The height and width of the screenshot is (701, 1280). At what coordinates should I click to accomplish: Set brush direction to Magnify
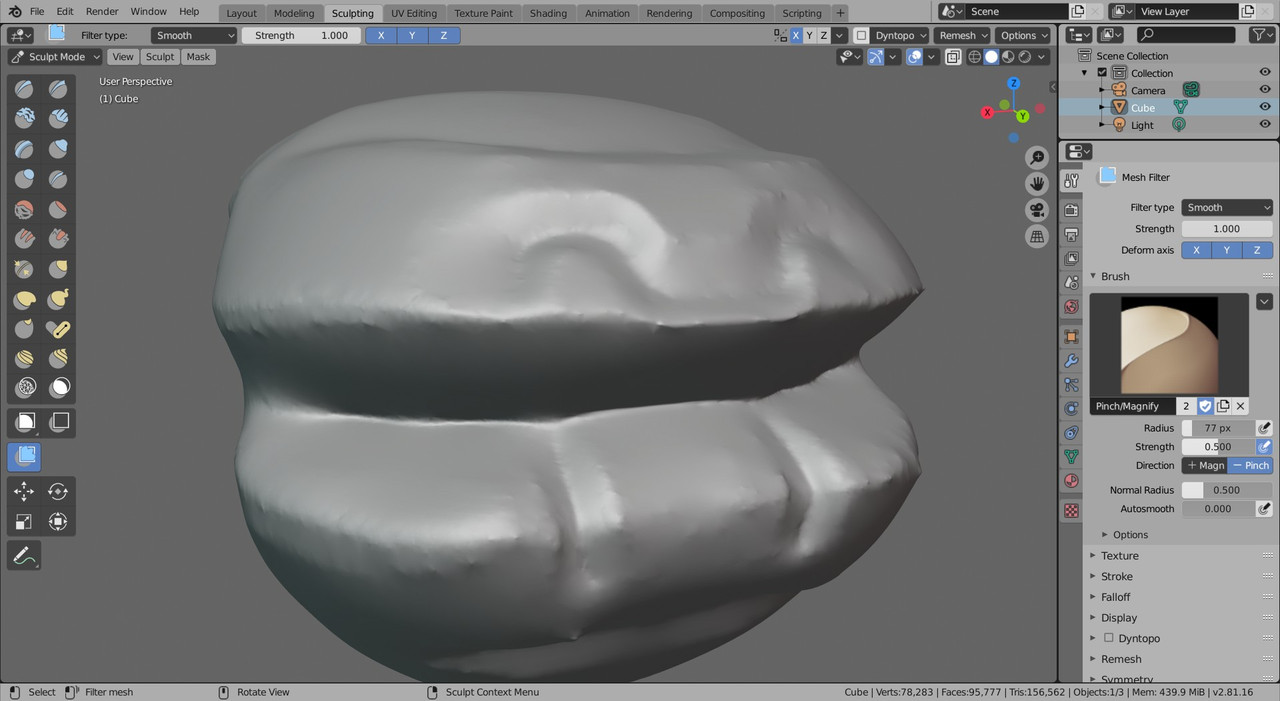pyautogui.click(x=1205, y=465)
